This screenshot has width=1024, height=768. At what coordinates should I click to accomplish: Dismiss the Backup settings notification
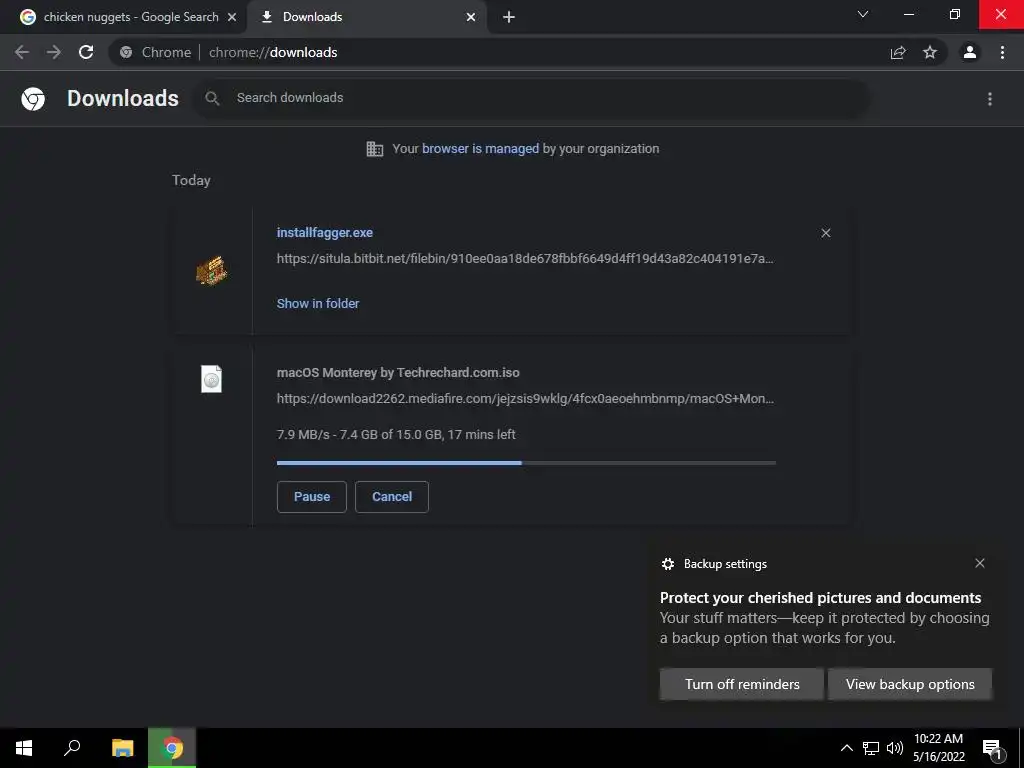(980, 563)
